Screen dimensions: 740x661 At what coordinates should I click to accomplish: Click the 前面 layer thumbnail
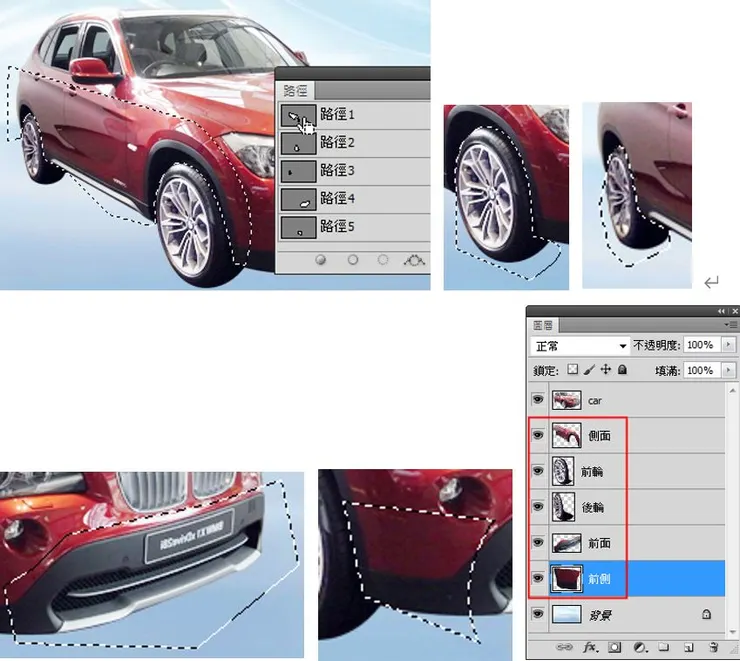click(566, 543)
